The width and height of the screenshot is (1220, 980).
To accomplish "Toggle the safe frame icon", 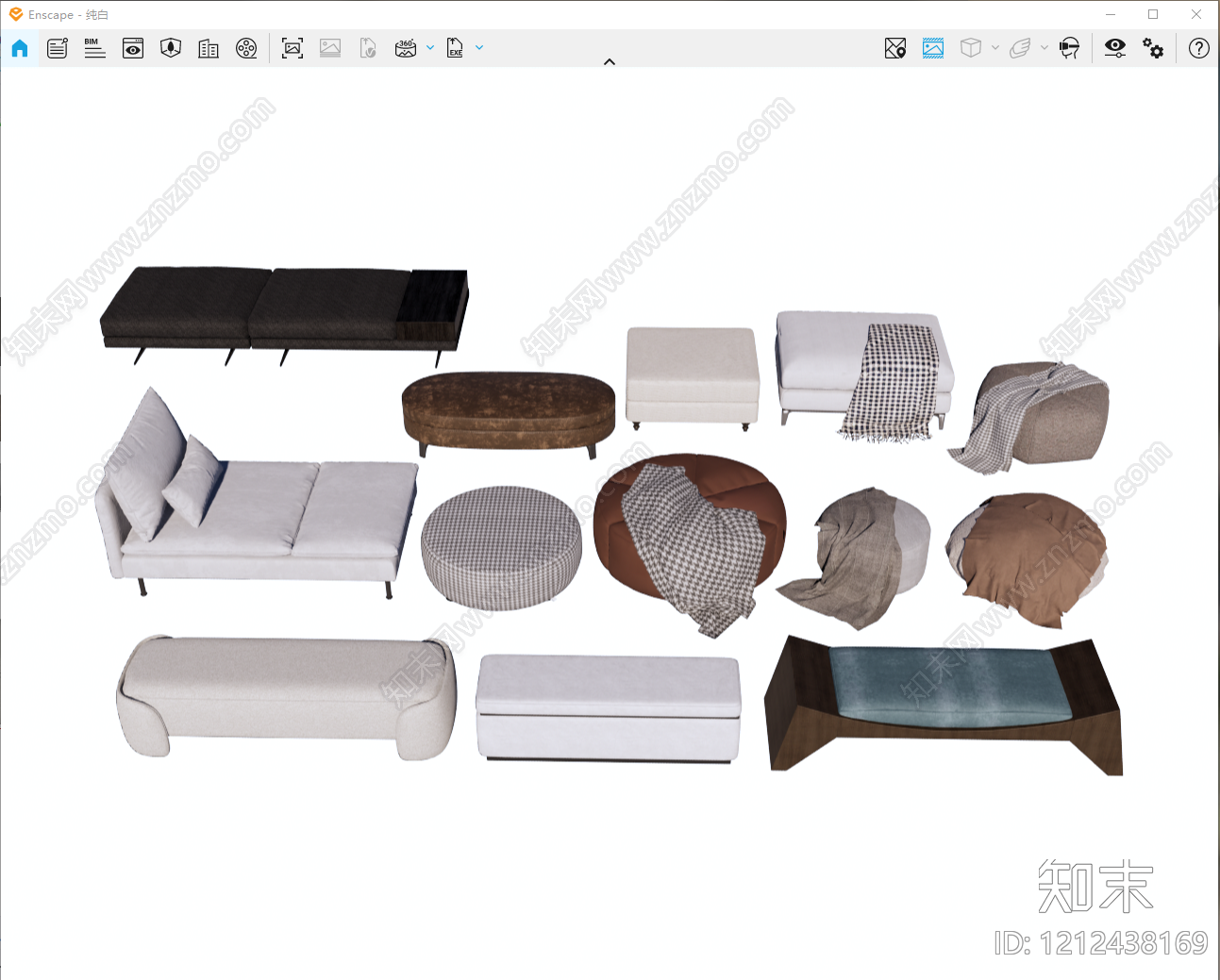I will [x=933, y=48].
